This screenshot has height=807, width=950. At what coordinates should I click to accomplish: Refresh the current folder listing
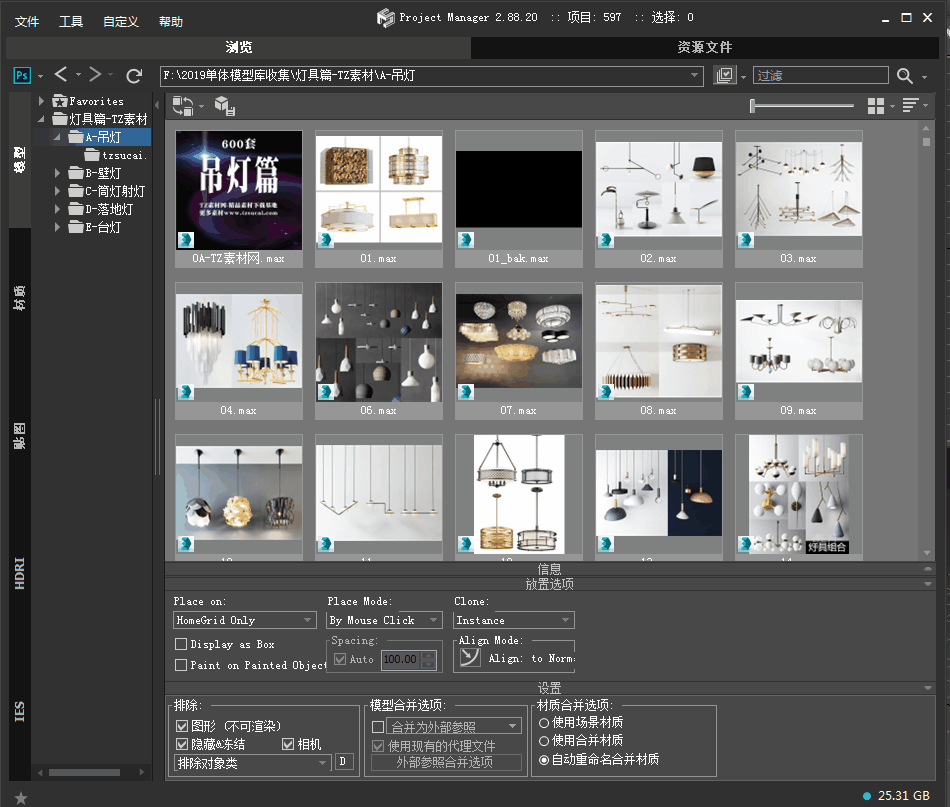(x=134, y=76)
